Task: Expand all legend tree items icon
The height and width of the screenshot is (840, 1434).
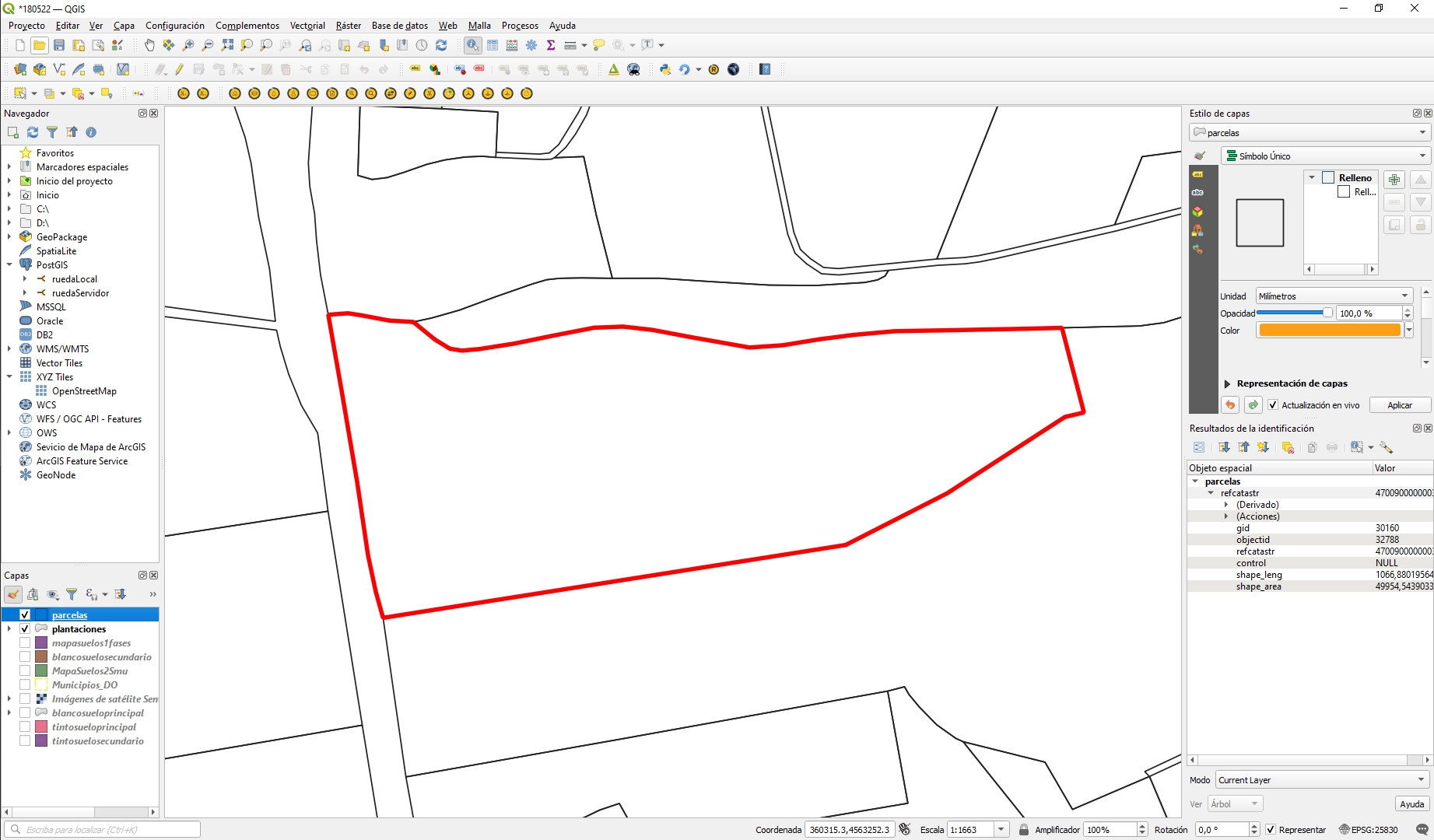Action: 121,594
